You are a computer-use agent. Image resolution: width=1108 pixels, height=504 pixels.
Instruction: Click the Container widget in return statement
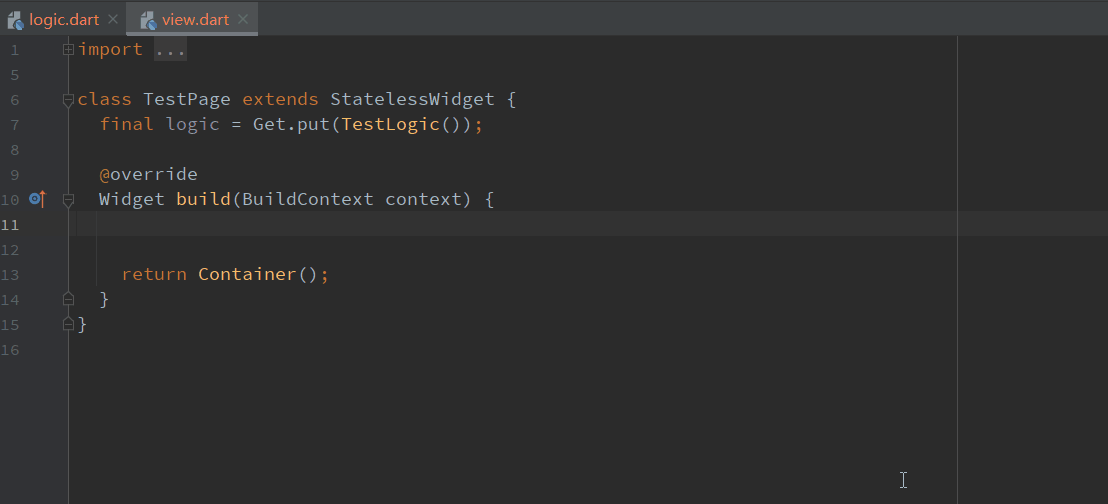247,274
